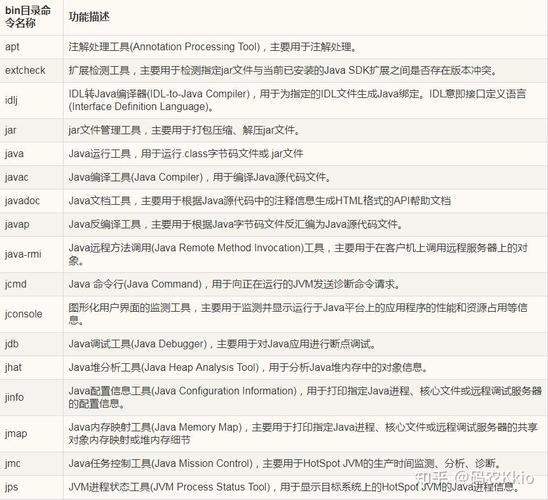Click the 'Java运行工具' description
The height and width of the screenshot is (500, 548).
point(186,154)
